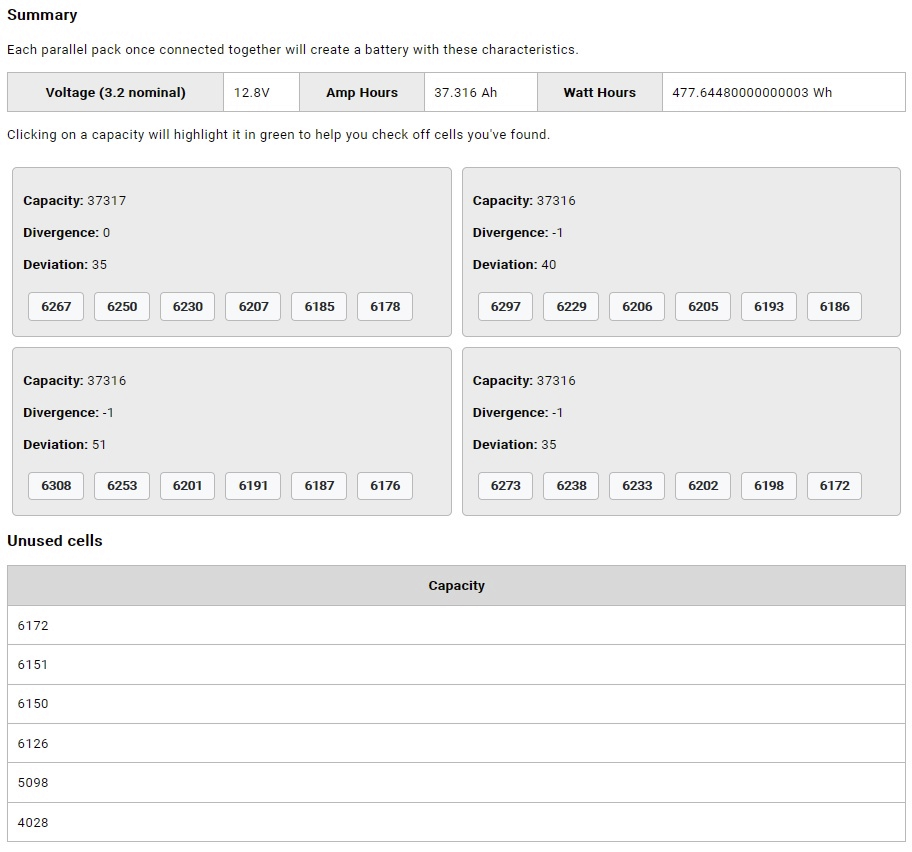This screenshot has width=912, height=852.
Task: Click the 6205 capacity button
Action: point(703,307)
